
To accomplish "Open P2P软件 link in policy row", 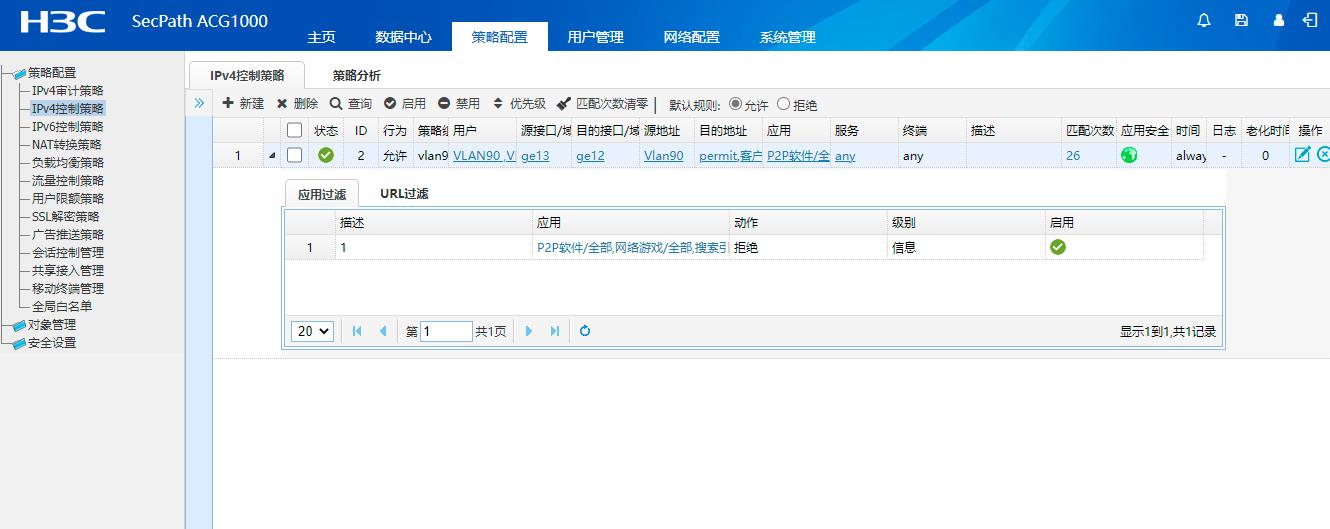I will (x=798, y=155).
